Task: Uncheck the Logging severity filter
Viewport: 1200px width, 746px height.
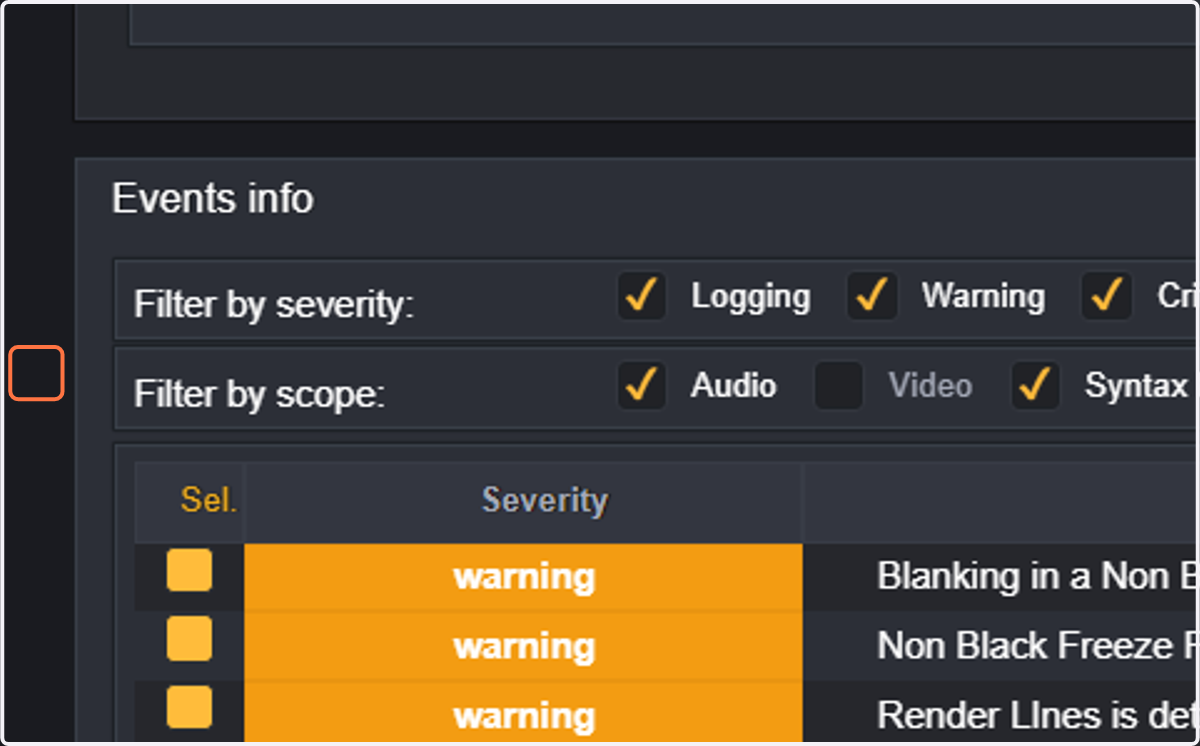Action: [x=642, y=296]
